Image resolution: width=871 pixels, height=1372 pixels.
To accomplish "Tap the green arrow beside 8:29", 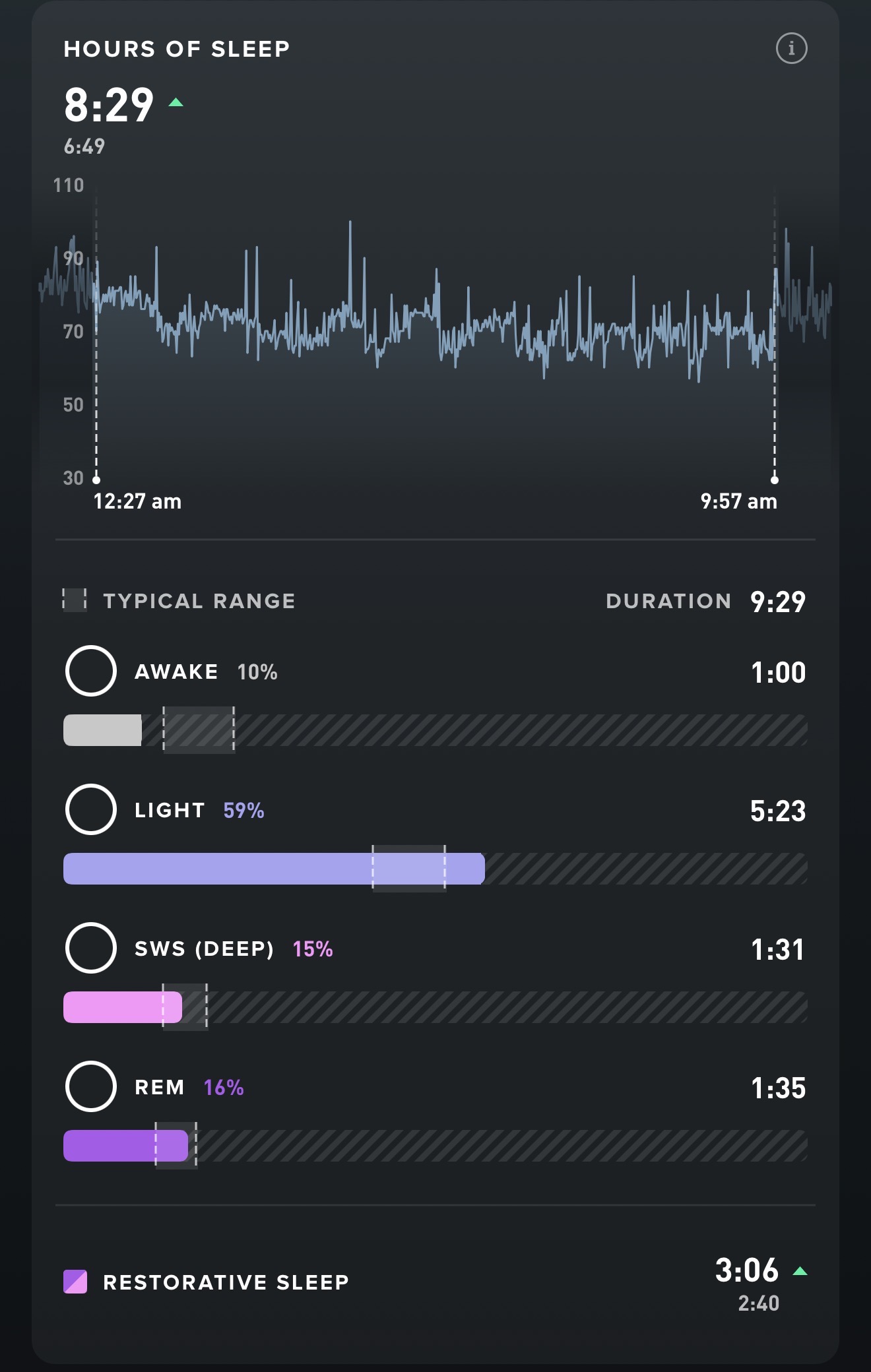I will point(176,102).
